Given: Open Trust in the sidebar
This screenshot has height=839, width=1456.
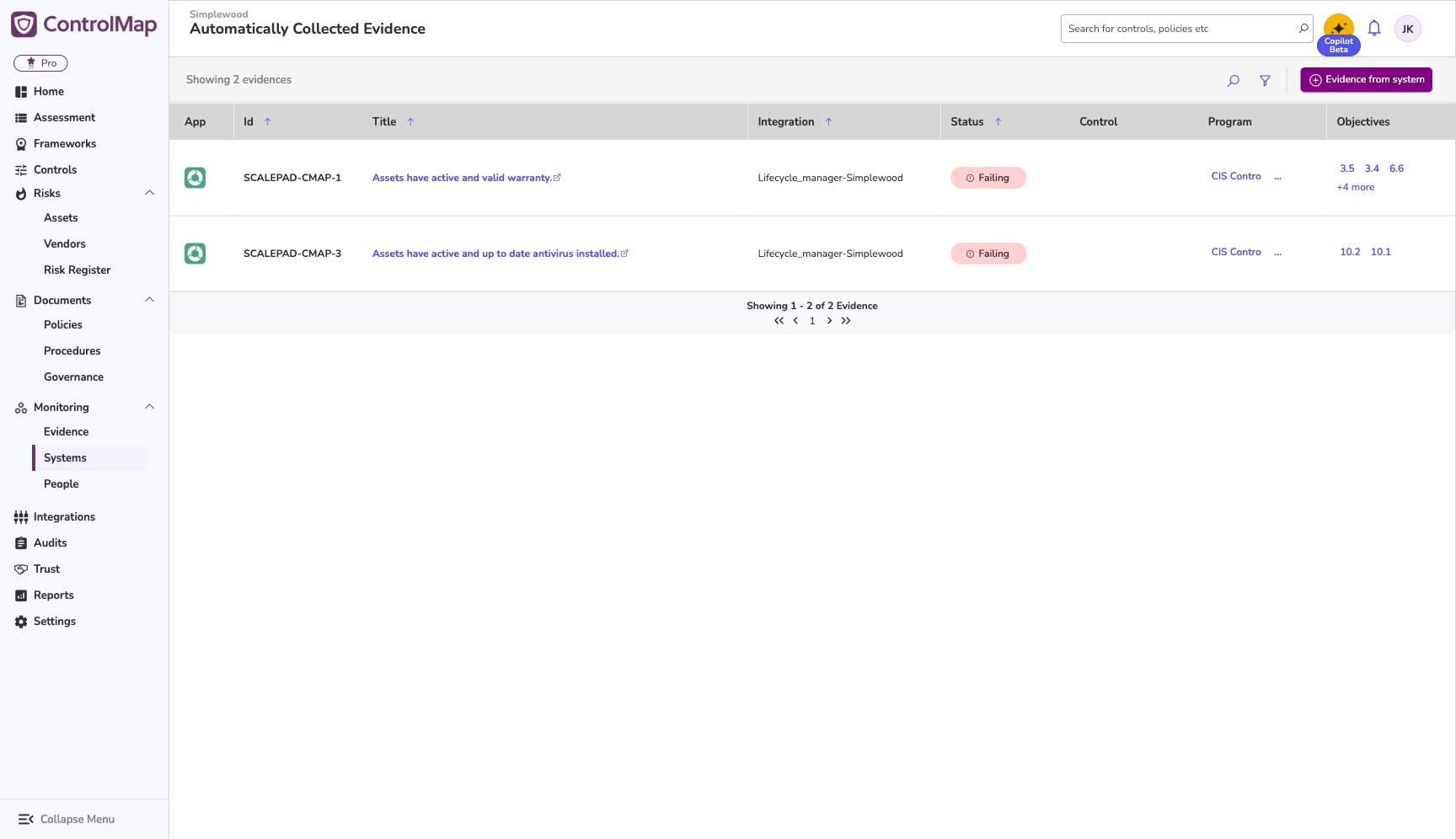Looking at the screenshot, I should click(46, 569).
